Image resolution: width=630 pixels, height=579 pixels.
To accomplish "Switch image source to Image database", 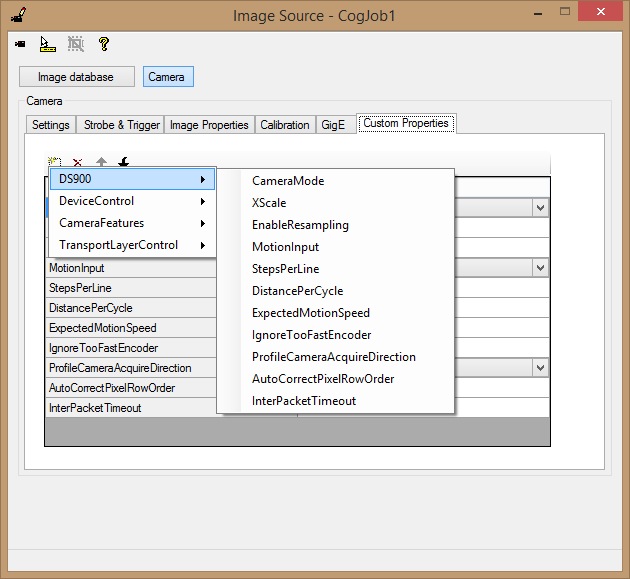I will click(75, 77).
